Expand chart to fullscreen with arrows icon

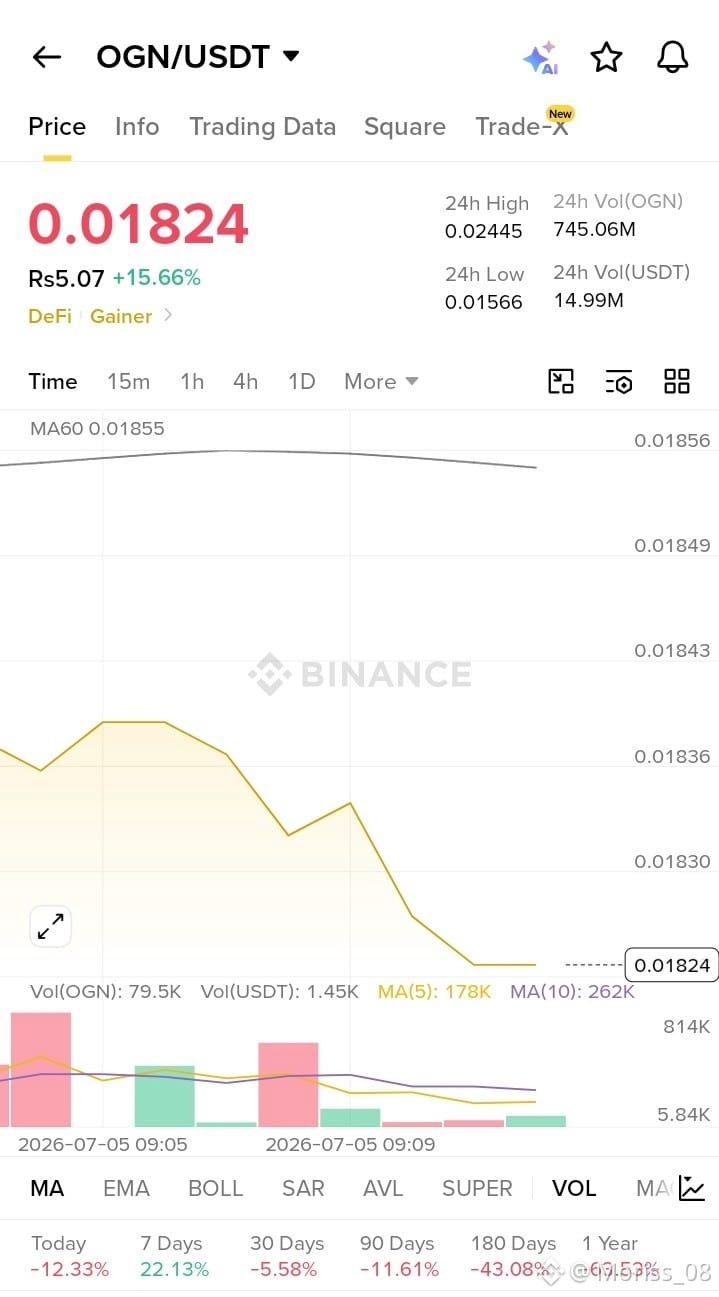tap(50, 927)
